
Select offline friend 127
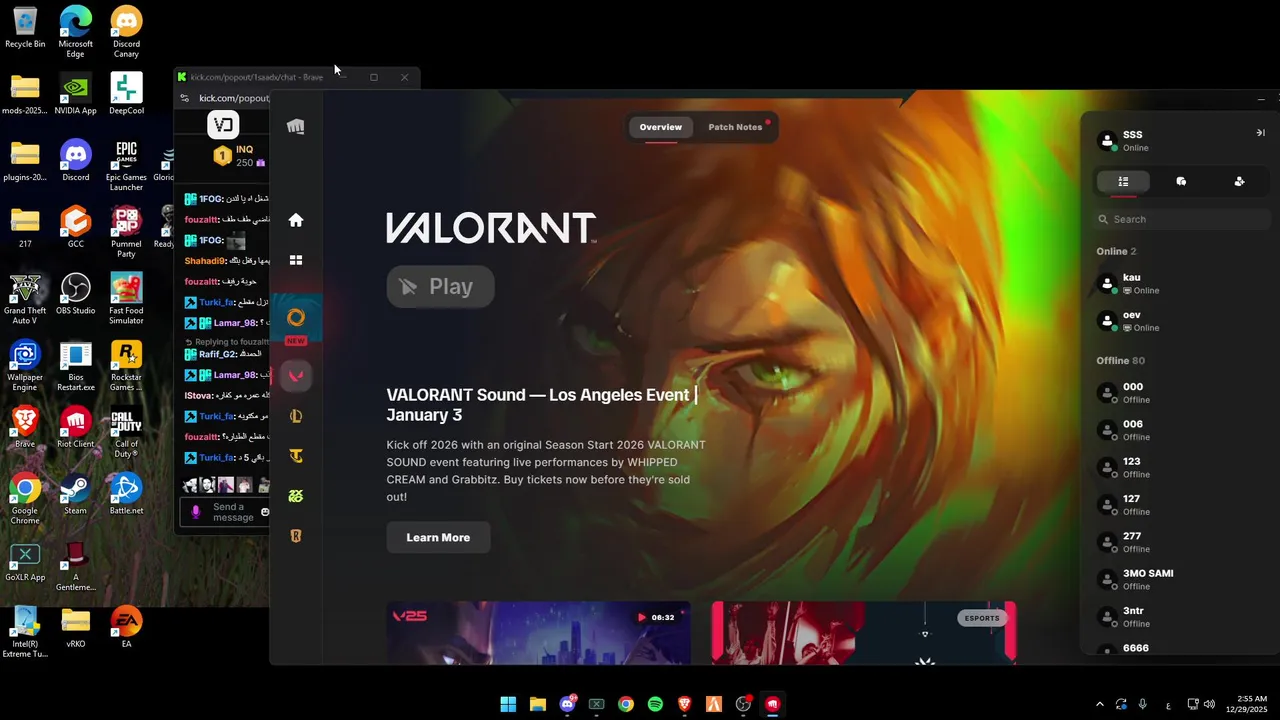(1181, 505)
